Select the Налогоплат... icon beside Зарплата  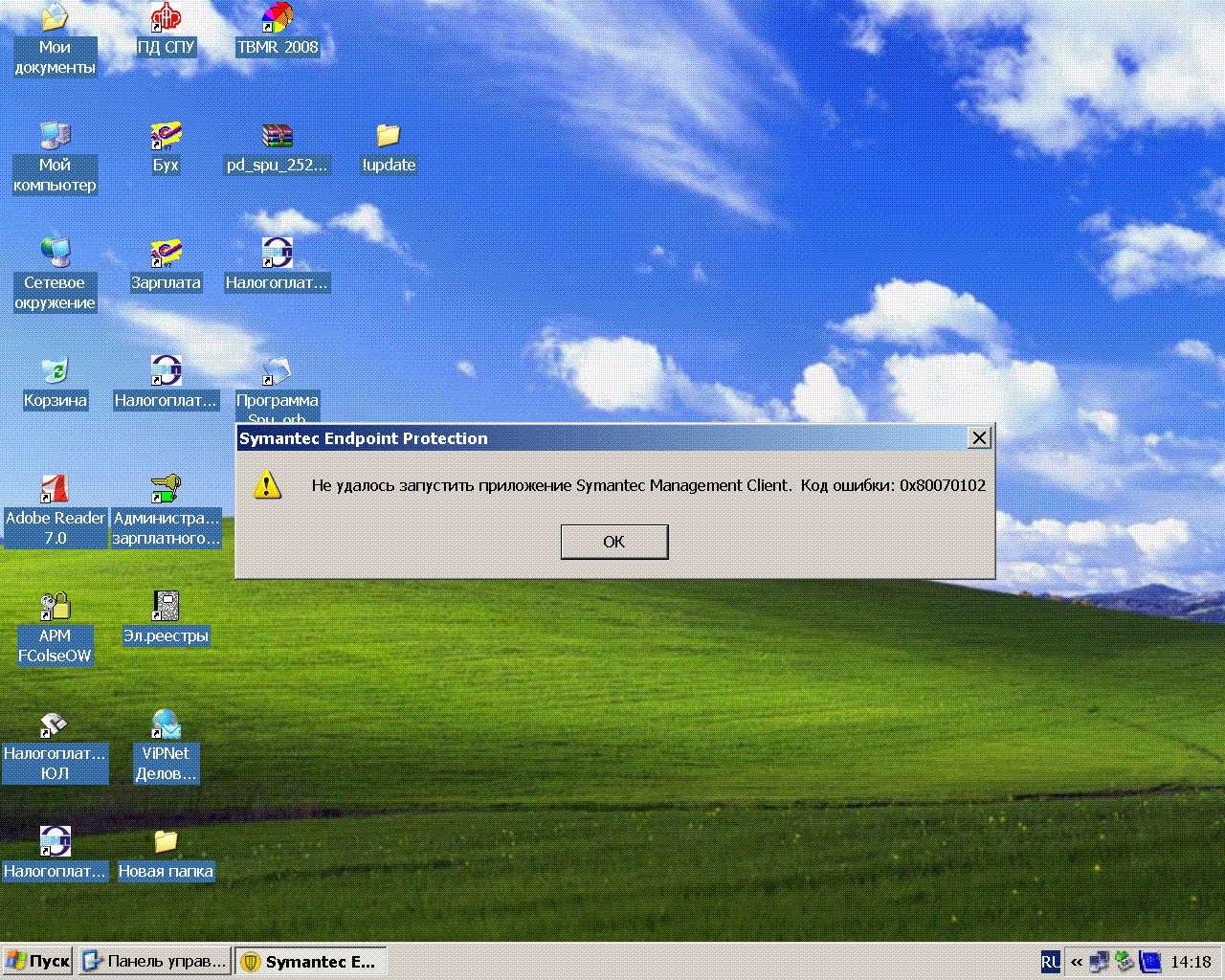pyautogui.click(x=278, y=266)
